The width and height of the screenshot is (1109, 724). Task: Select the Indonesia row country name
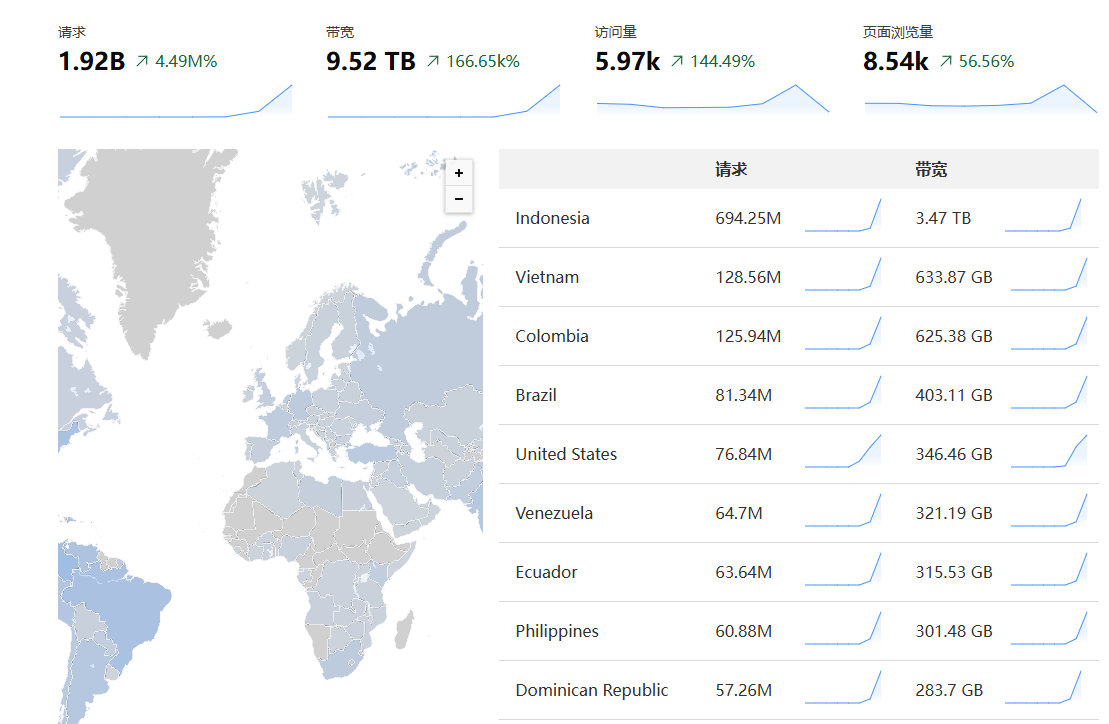pos(552,218)
